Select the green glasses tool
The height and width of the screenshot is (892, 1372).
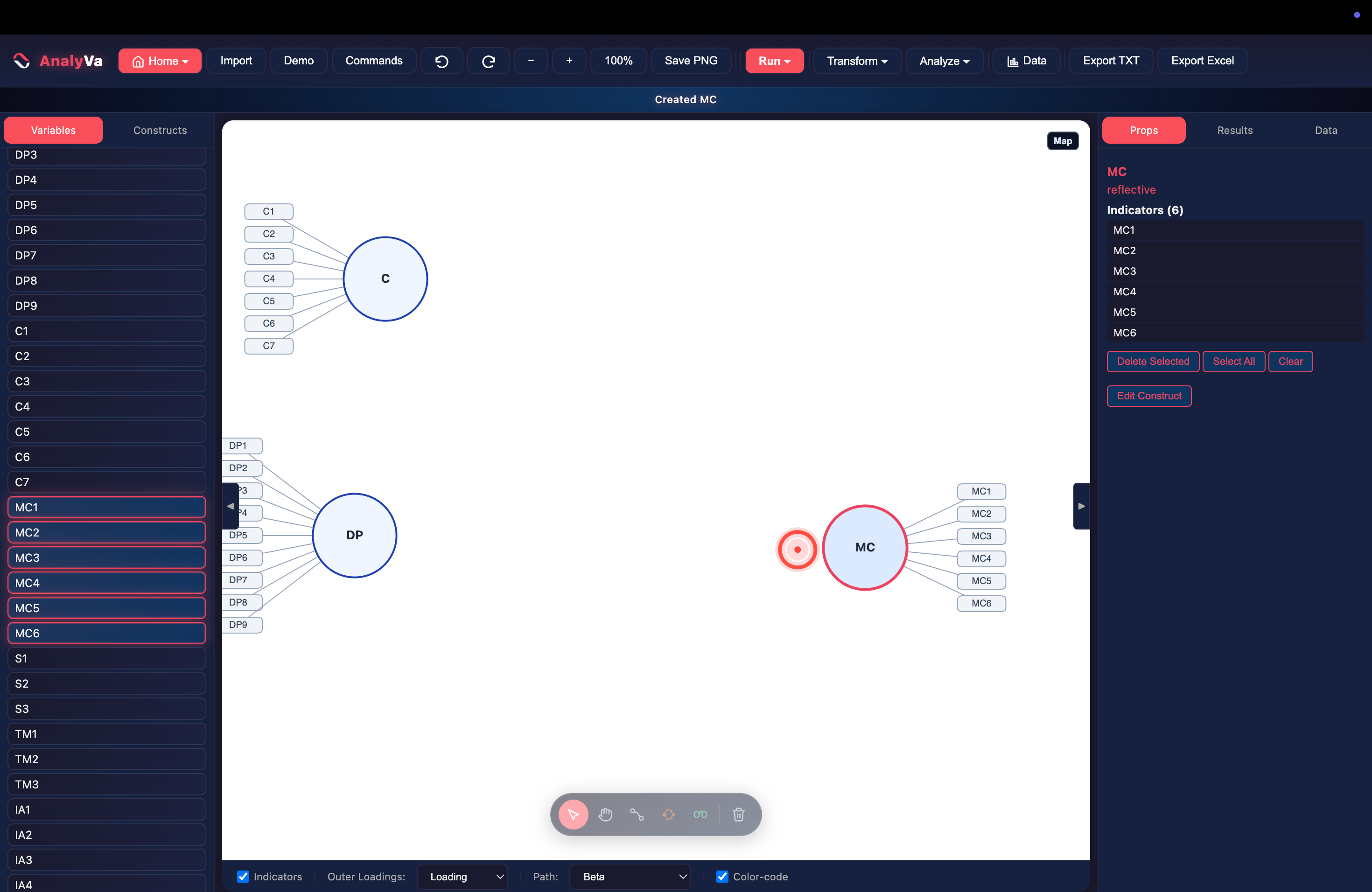point(700,814)
